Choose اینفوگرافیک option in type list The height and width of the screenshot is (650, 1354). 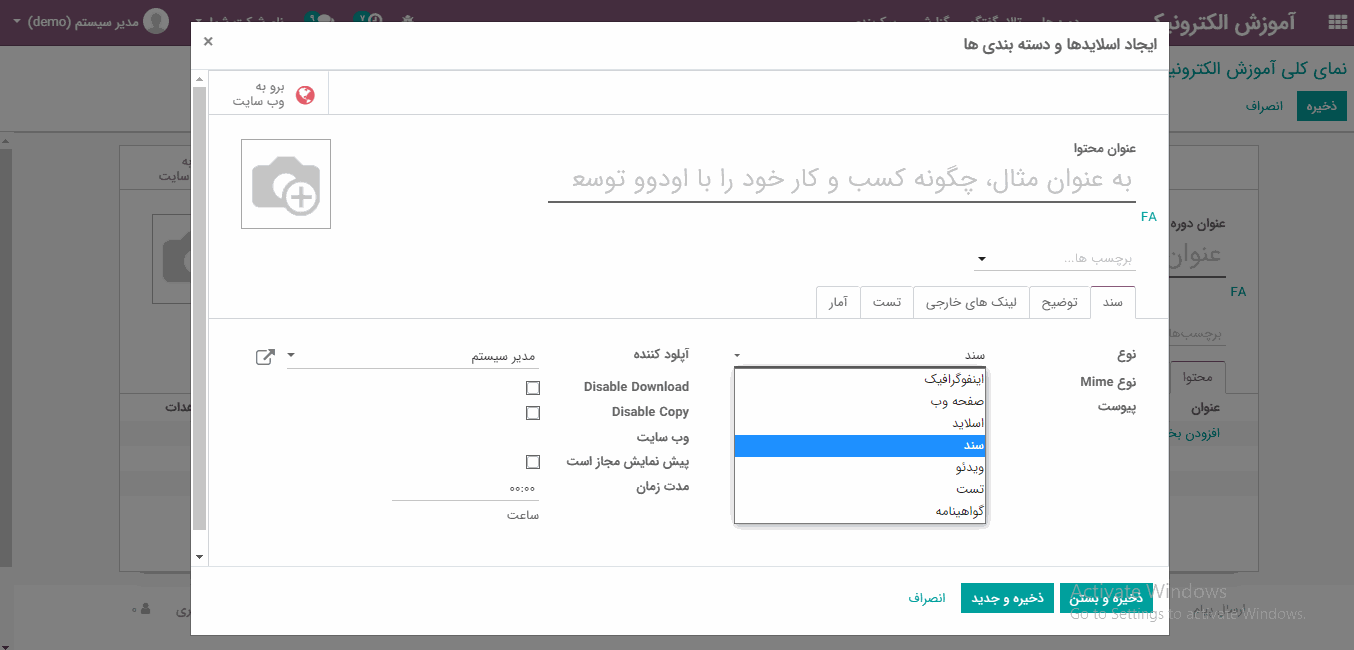point(860,379)
